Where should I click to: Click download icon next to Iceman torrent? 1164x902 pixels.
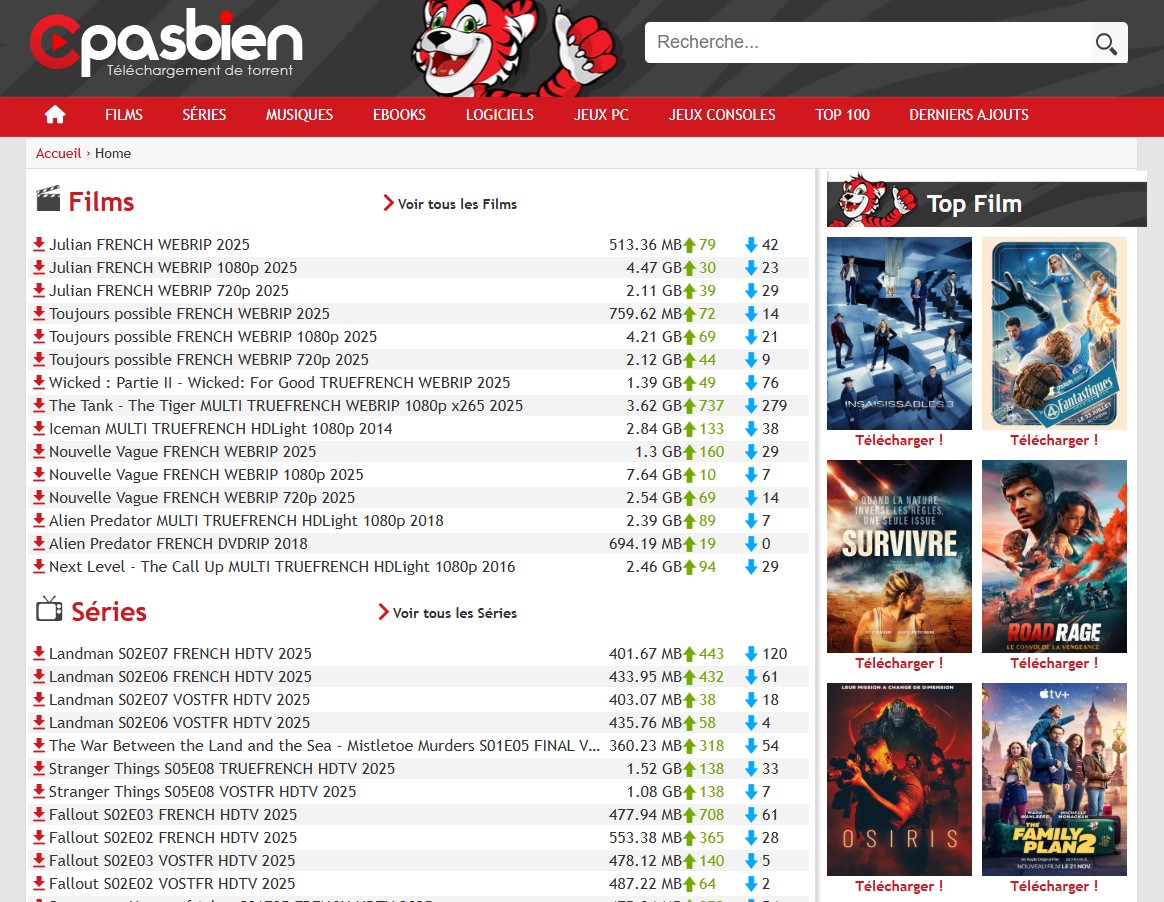click(x=39, y=428)
